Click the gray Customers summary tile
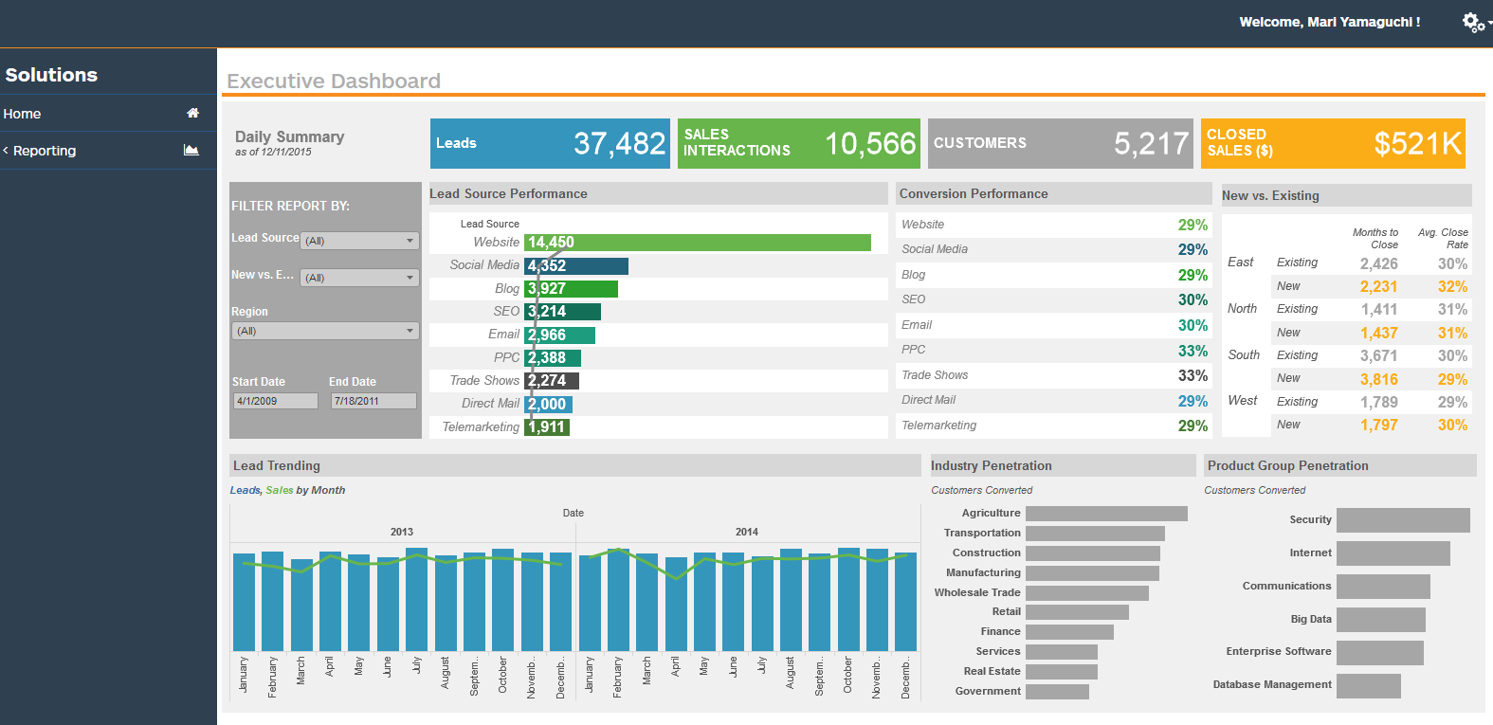Viewport: 1493px width, 725px height. click(x=1060, y=143)
